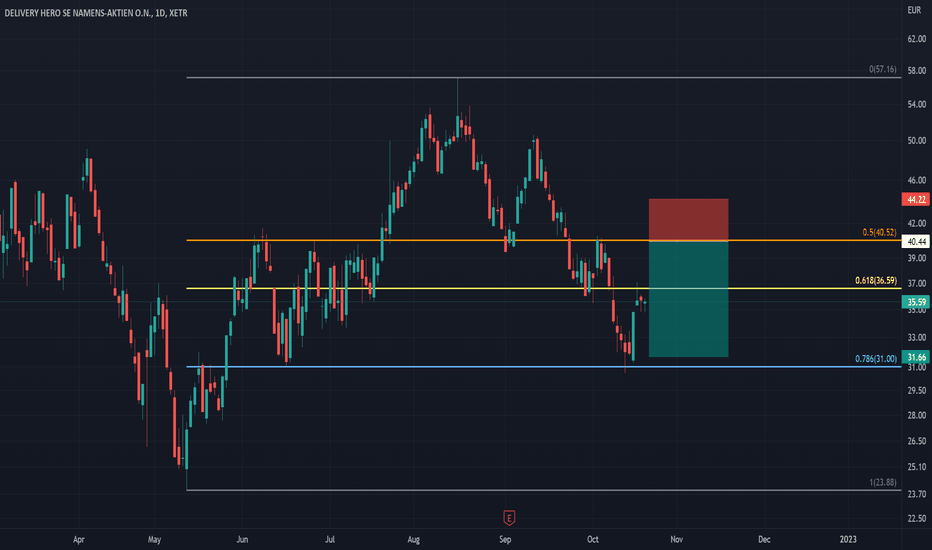Click the Dec label on time axis
The width and height of the screenshot is (932, 550).
(x=764, y=539)
